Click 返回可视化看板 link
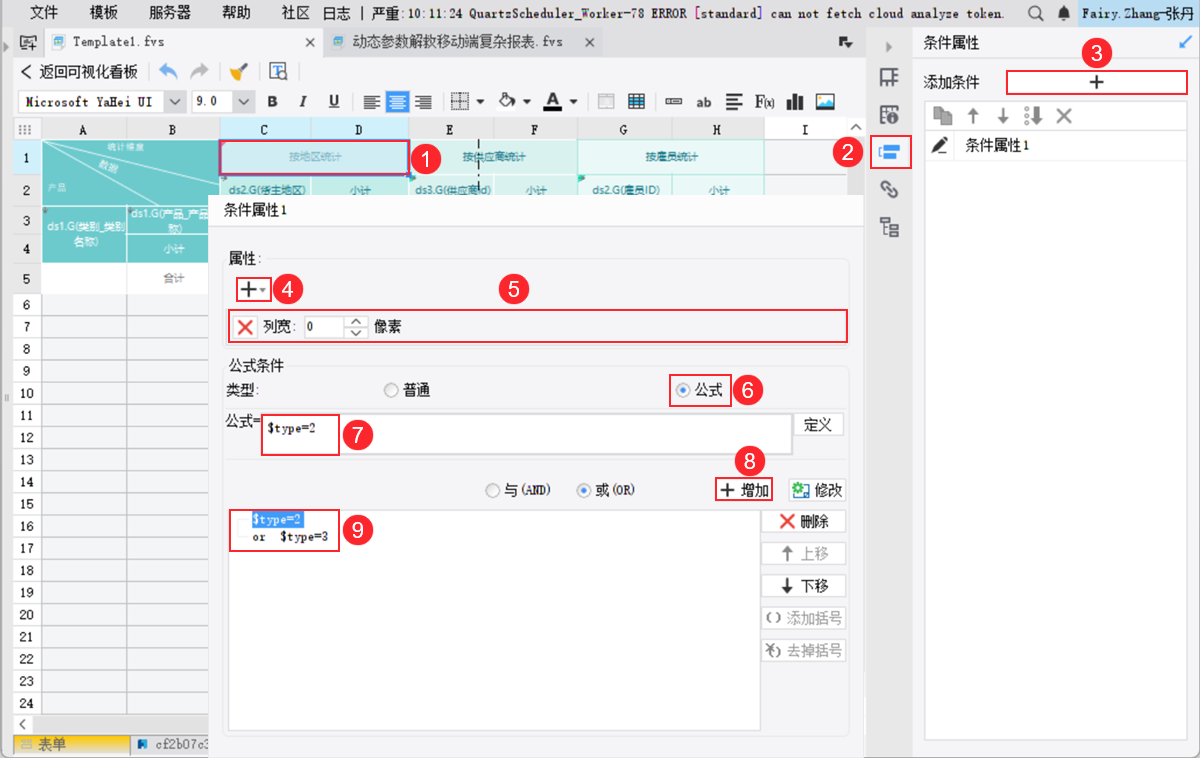 tap(80, 71)
